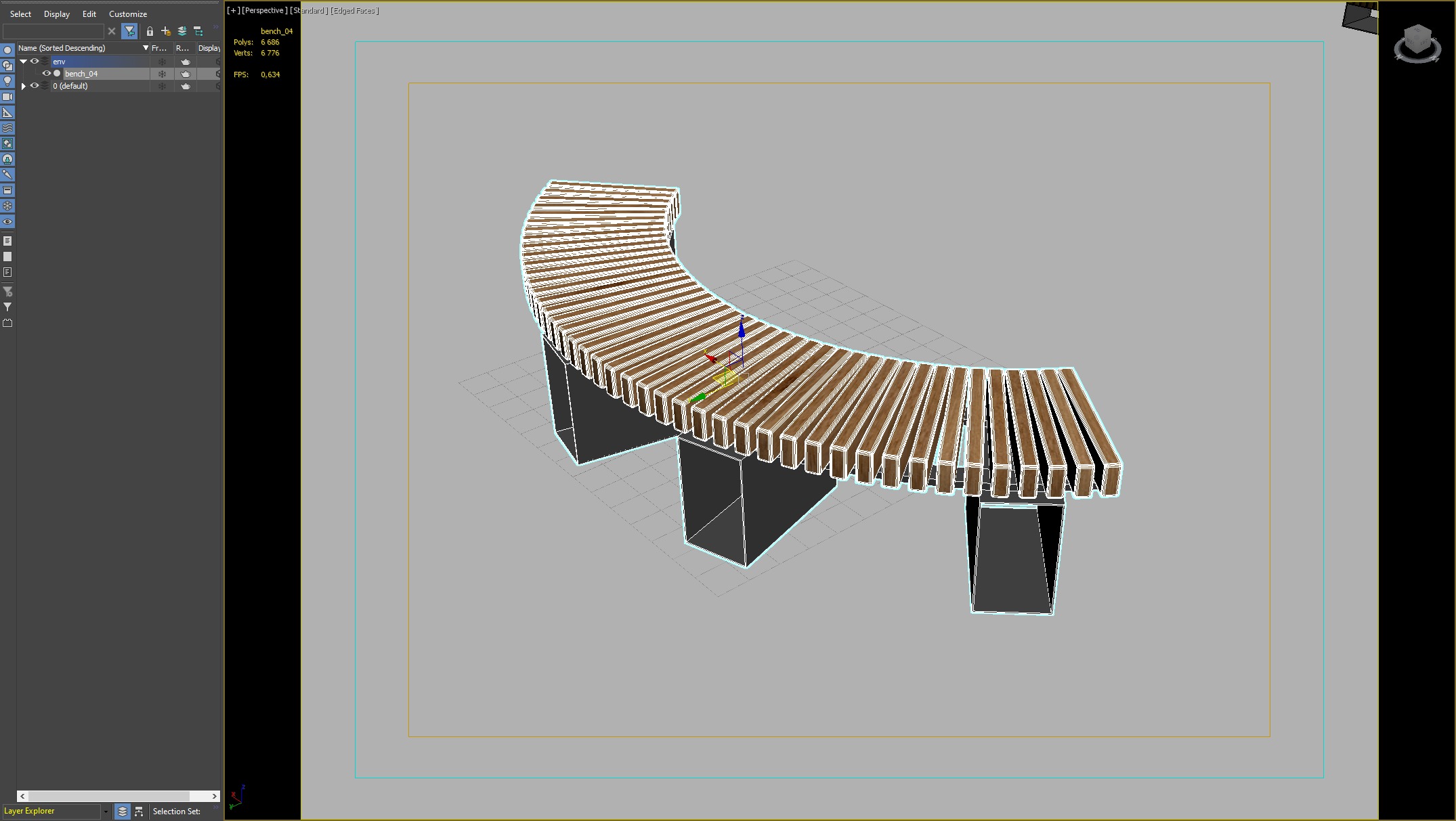Expand the bottom toolbar overflow chevrons
Viewport: 1456px width, 821px height.
tap(215, 807)
